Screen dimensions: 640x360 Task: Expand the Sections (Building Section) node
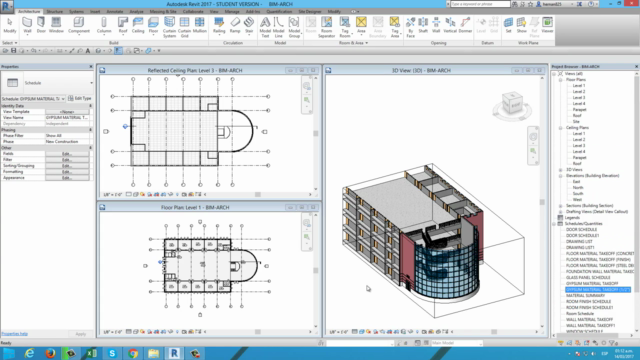click(560, 206)
